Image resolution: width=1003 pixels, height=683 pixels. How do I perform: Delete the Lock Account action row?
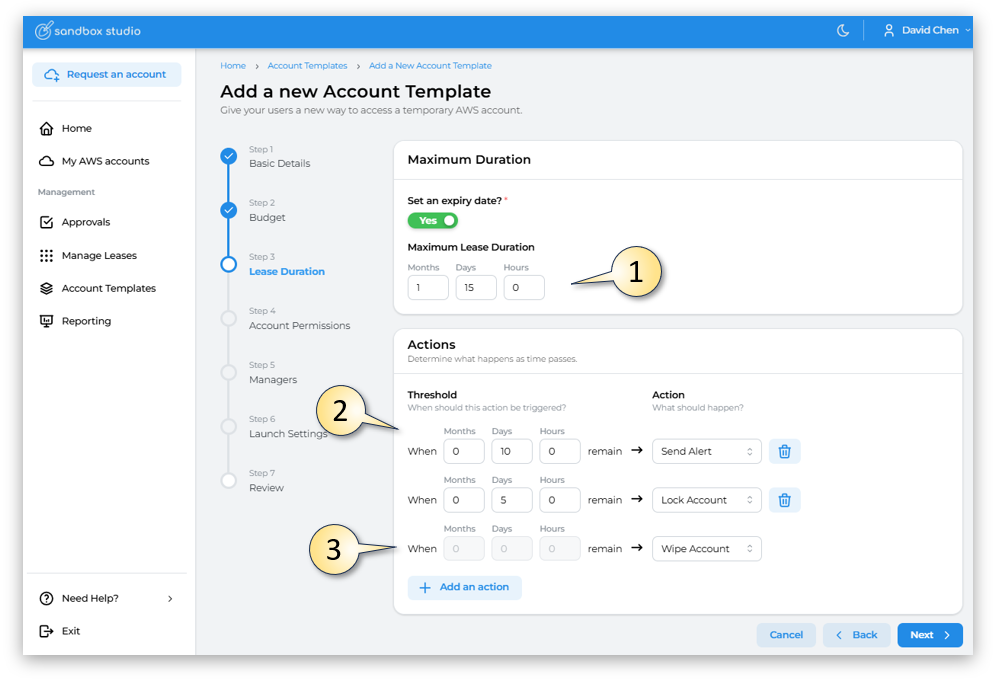pos(784,500)
